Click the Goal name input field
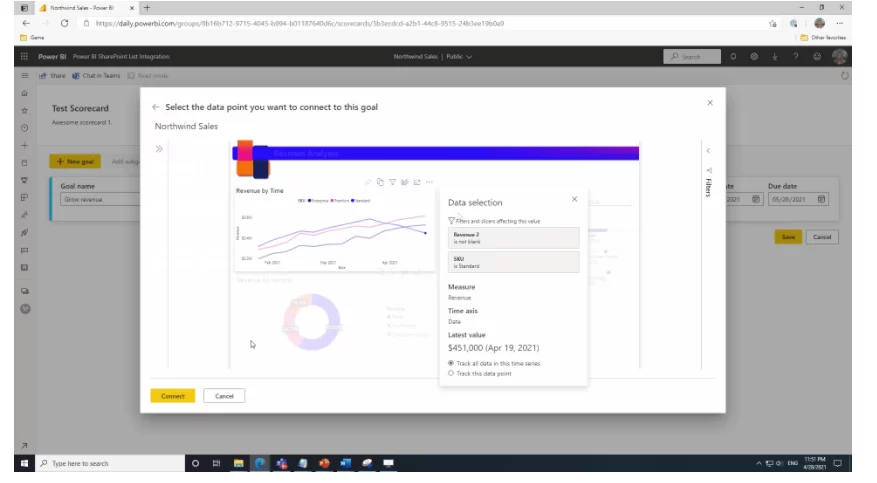Screen dimensions: 877x483 (x=100, y=199)
